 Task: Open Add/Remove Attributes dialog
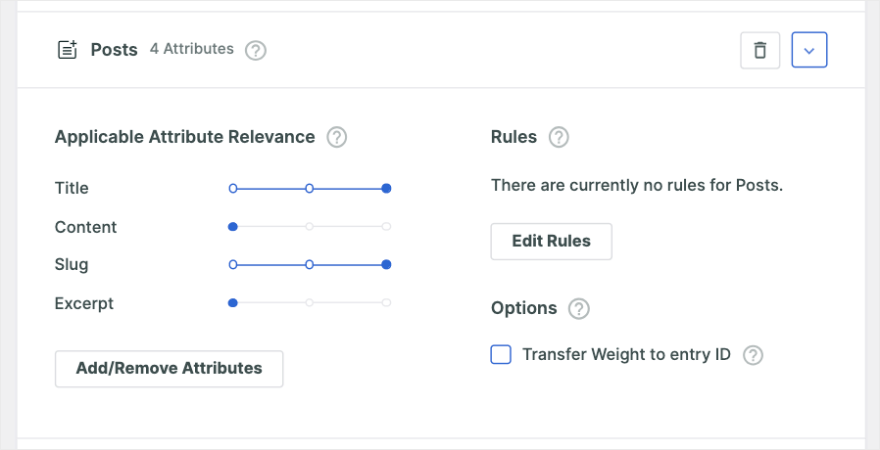click(169, 369)
